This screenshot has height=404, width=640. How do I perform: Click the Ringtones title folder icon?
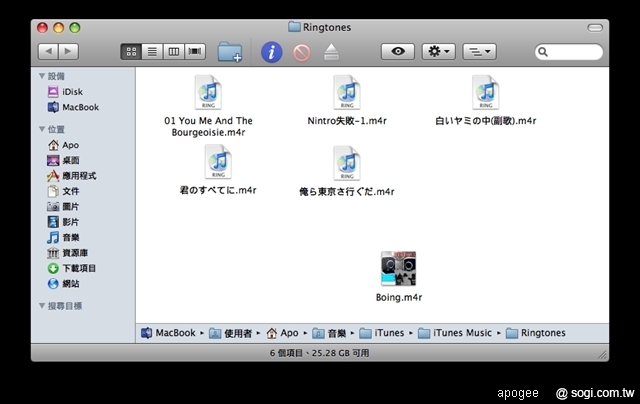tap(294, 27)
